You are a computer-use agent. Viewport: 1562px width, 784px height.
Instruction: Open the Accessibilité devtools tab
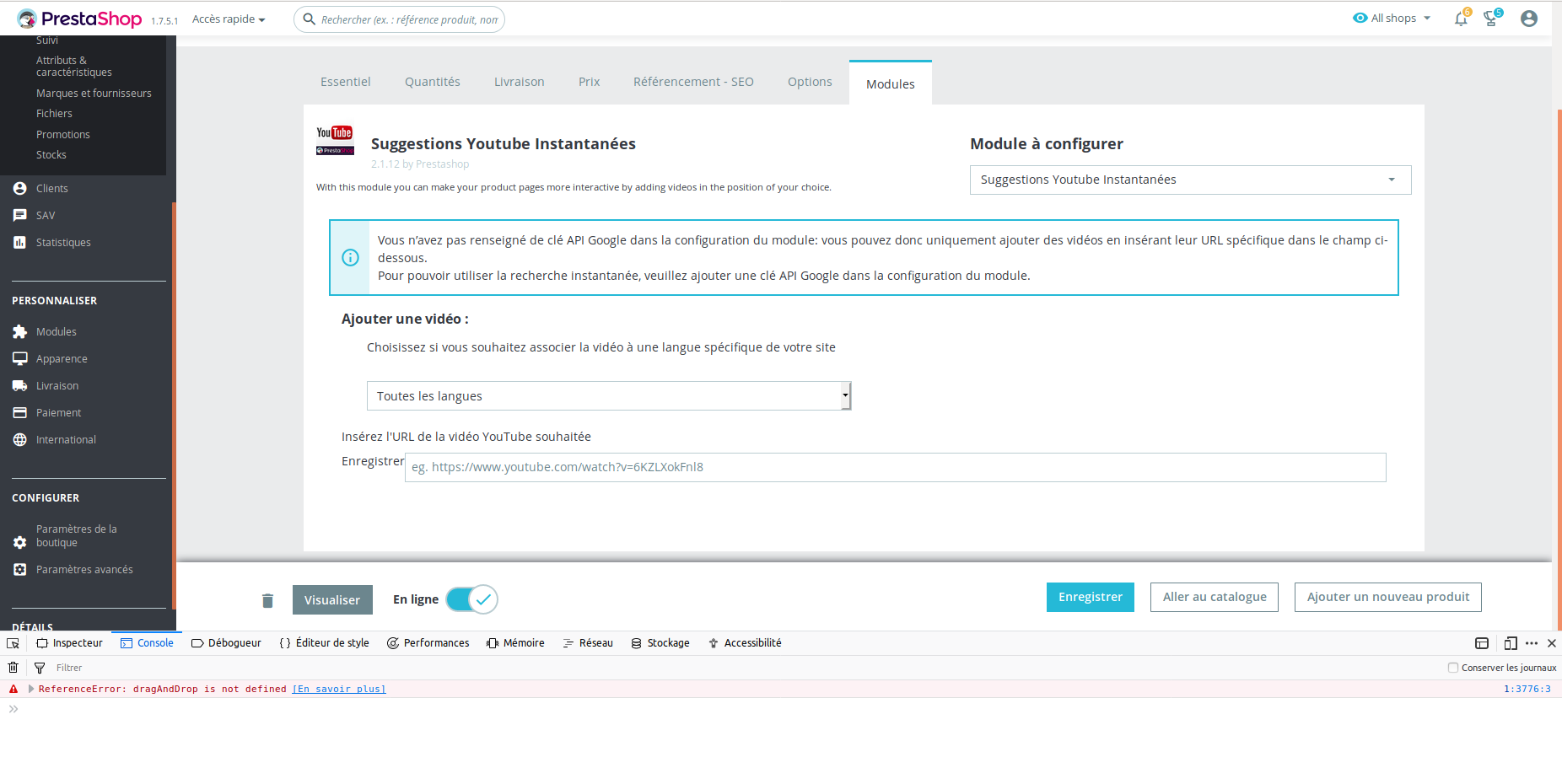tap(745, 643)
